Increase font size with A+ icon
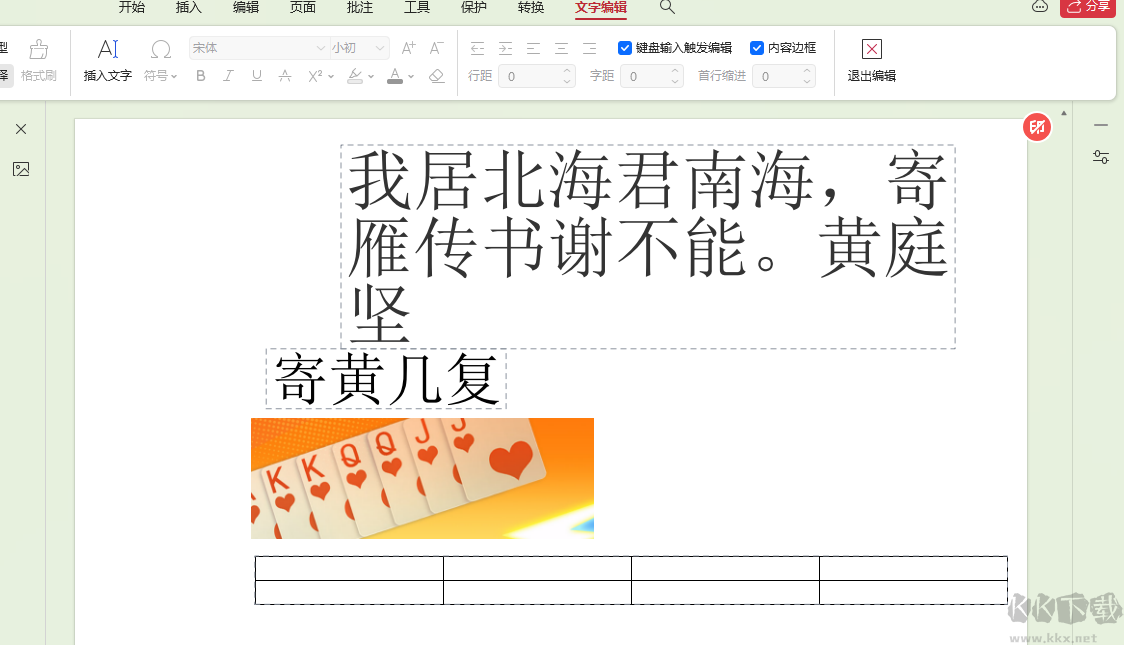 pyautogui.click(x=407, y=47)
